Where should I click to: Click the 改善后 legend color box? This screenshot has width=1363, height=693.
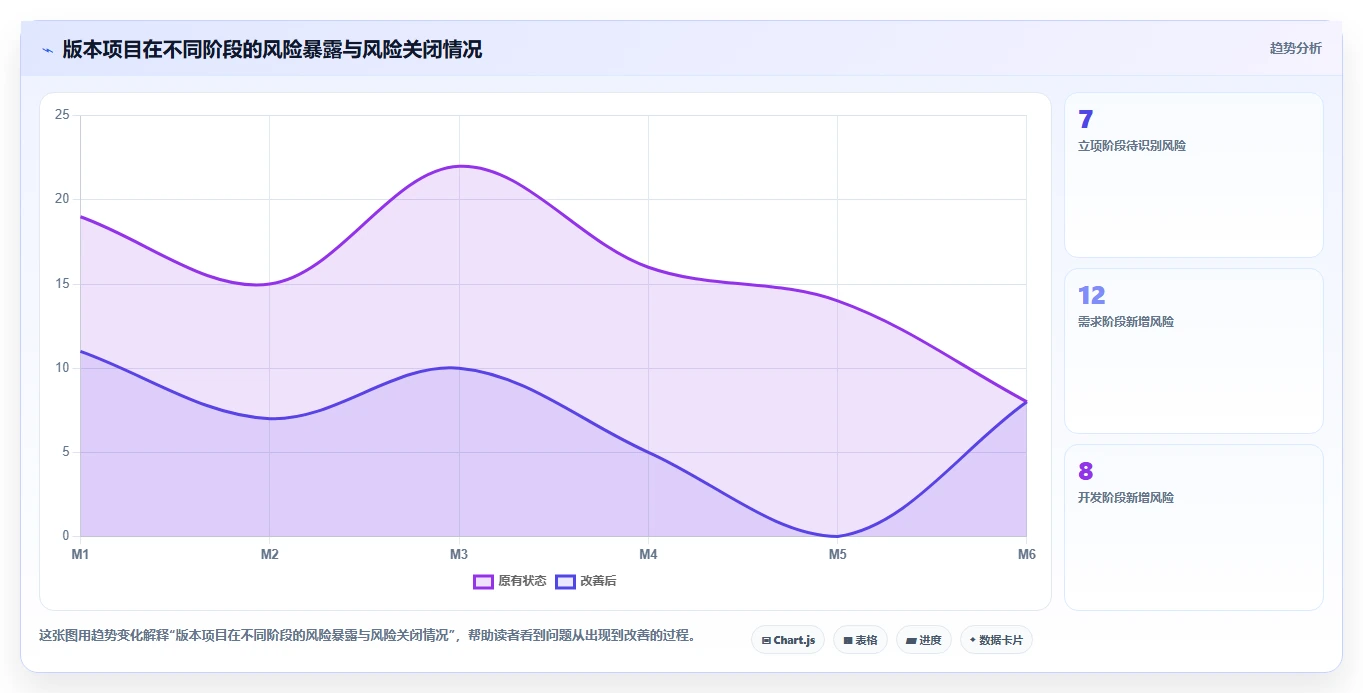click(x=566, y=581)
